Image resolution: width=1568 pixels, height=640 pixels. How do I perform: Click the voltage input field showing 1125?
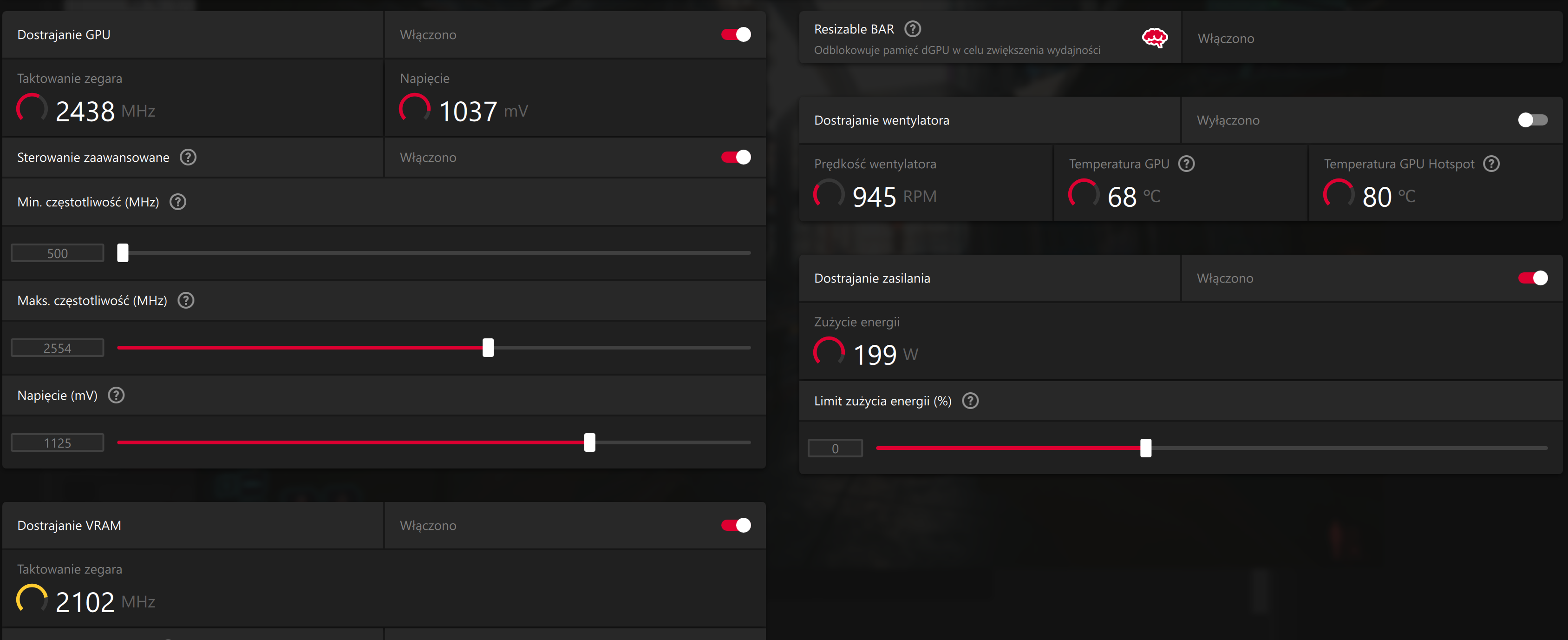[x=57, y=443]
